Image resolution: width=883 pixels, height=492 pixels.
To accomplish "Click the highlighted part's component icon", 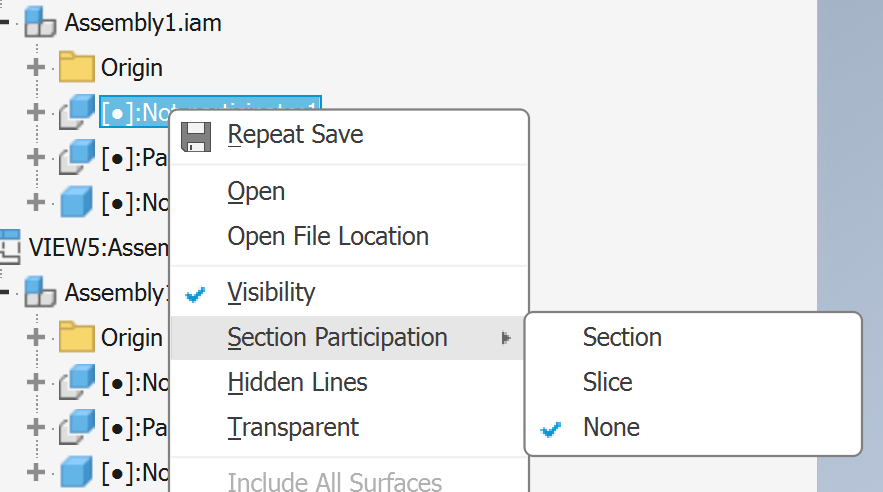I will pyautogui.click(x=76, y=113).
